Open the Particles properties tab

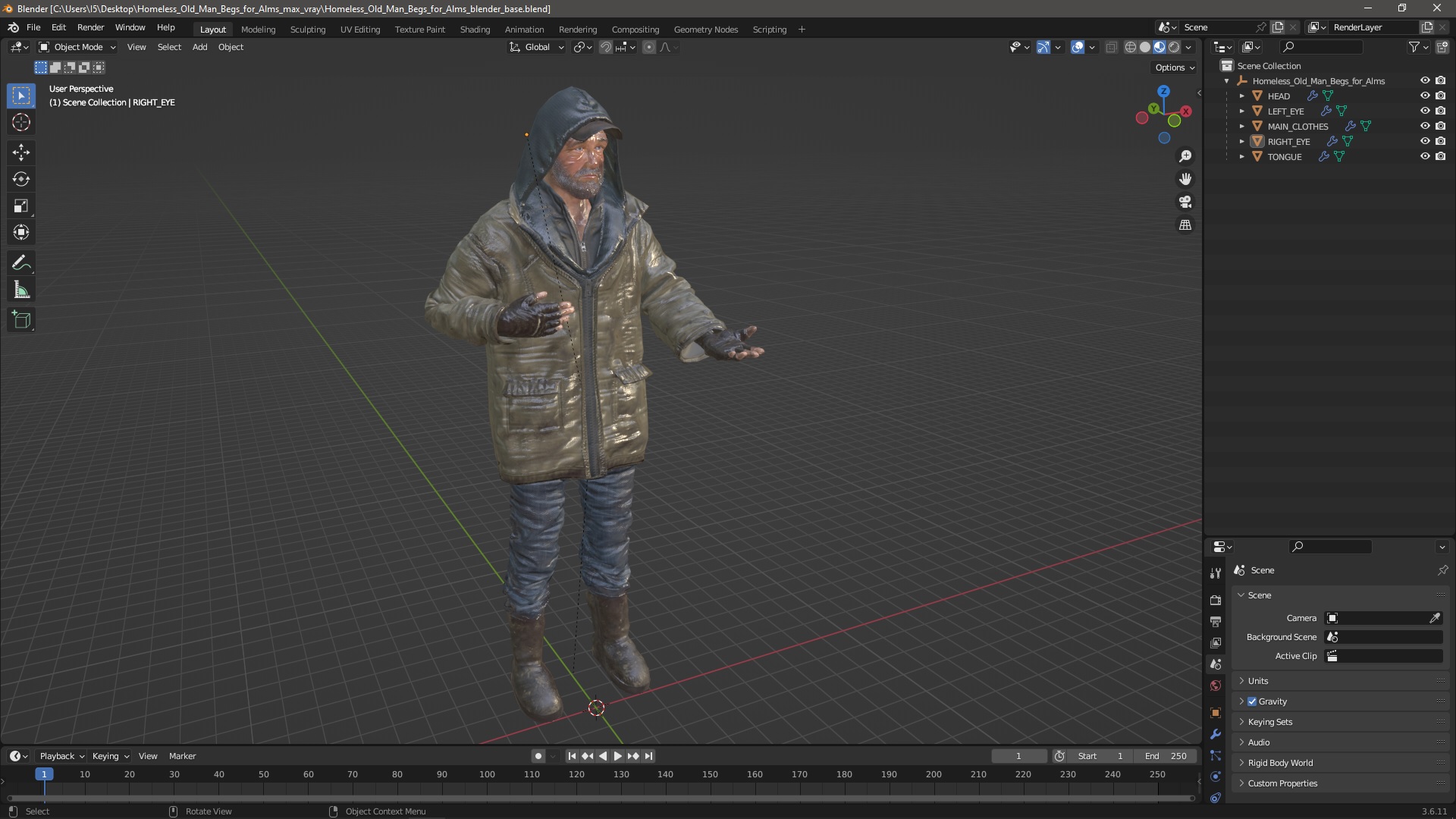[1216, 755]
